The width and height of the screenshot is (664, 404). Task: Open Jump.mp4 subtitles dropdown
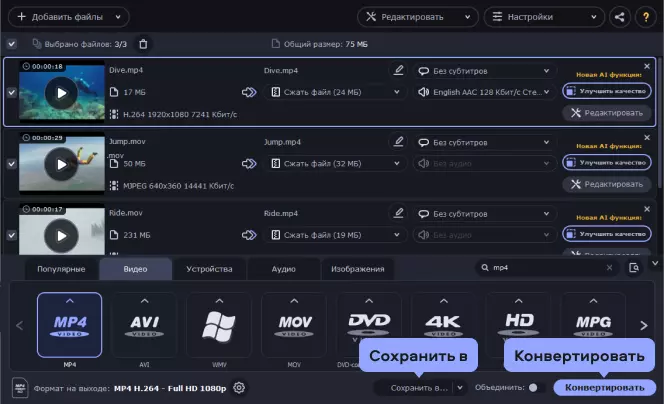coord(484,143)
